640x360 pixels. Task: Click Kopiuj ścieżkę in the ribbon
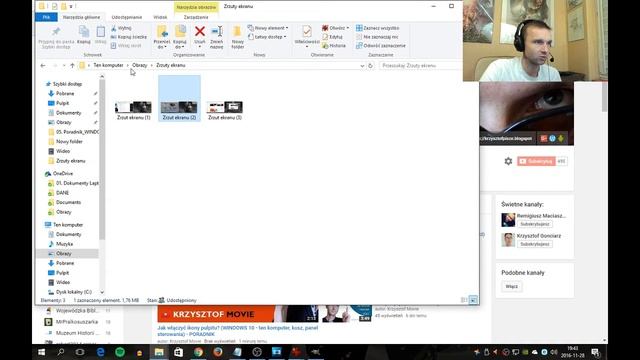[129, 37]
